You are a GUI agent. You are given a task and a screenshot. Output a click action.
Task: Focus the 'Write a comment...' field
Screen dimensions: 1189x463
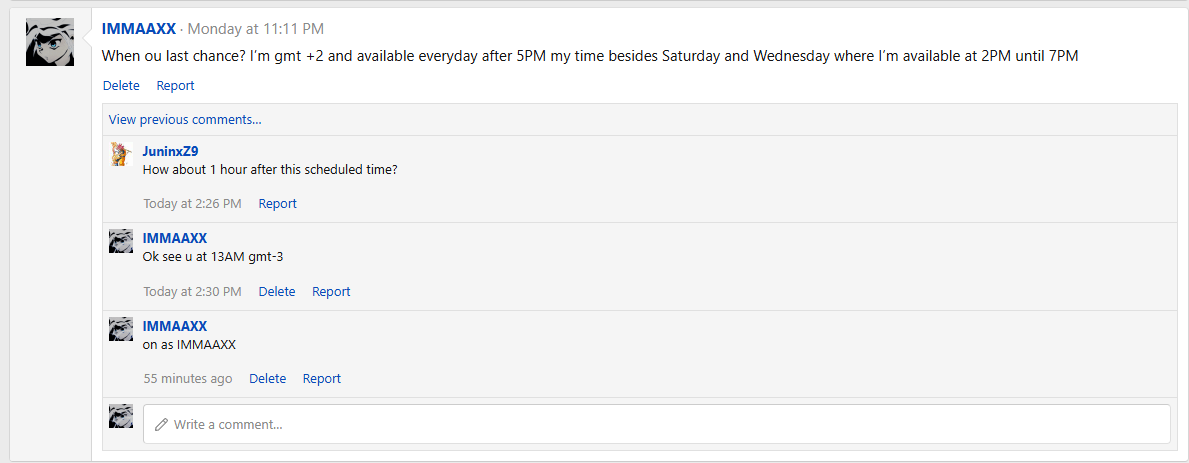pos(660,424)
